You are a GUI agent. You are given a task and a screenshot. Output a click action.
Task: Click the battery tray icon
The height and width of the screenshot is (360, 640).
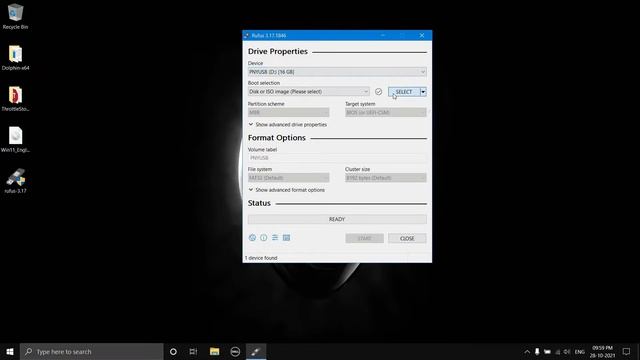click(x=547, y=352)
